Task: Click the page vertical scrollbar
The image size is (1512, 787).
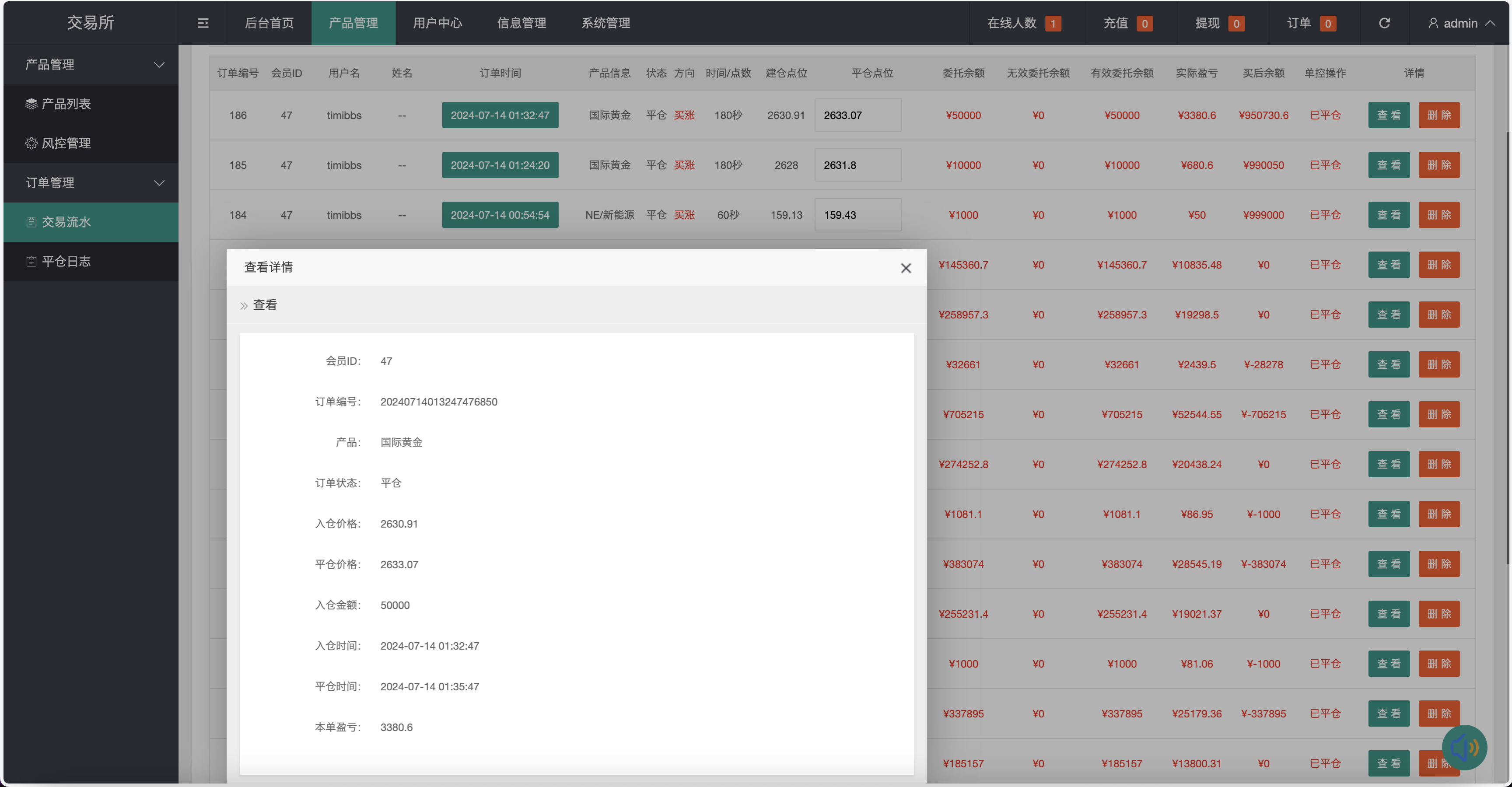Action: pyautogui.click(x=1507, y=352)
